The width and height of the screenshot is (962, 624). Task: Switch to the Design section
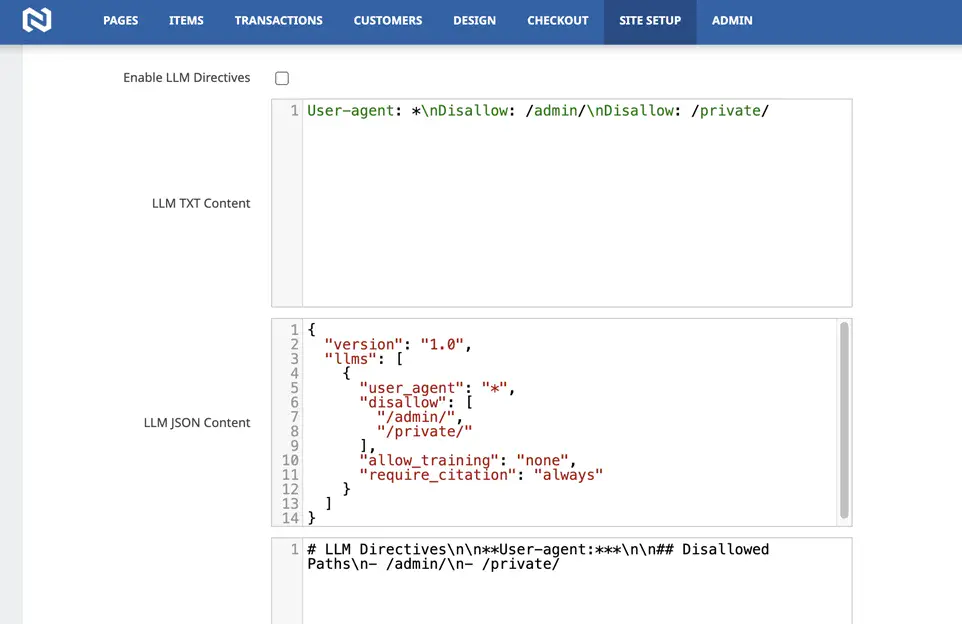pyautogui.click(x=474, y=21)
